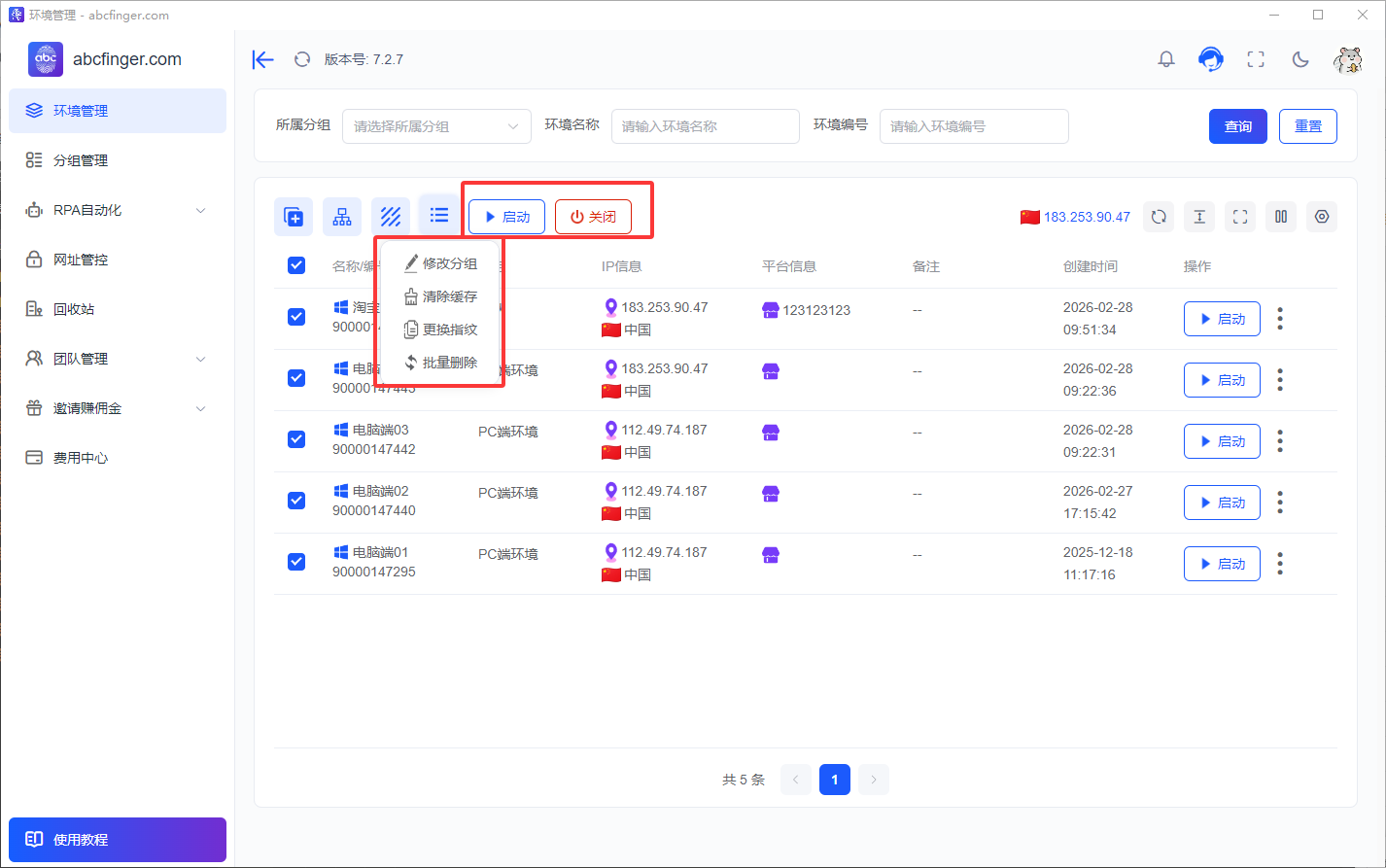Viewport: 1386px width, 868px height.
Task: Click the blue 查询 button
Action: pyautogui.click(x=1238, y=126)
